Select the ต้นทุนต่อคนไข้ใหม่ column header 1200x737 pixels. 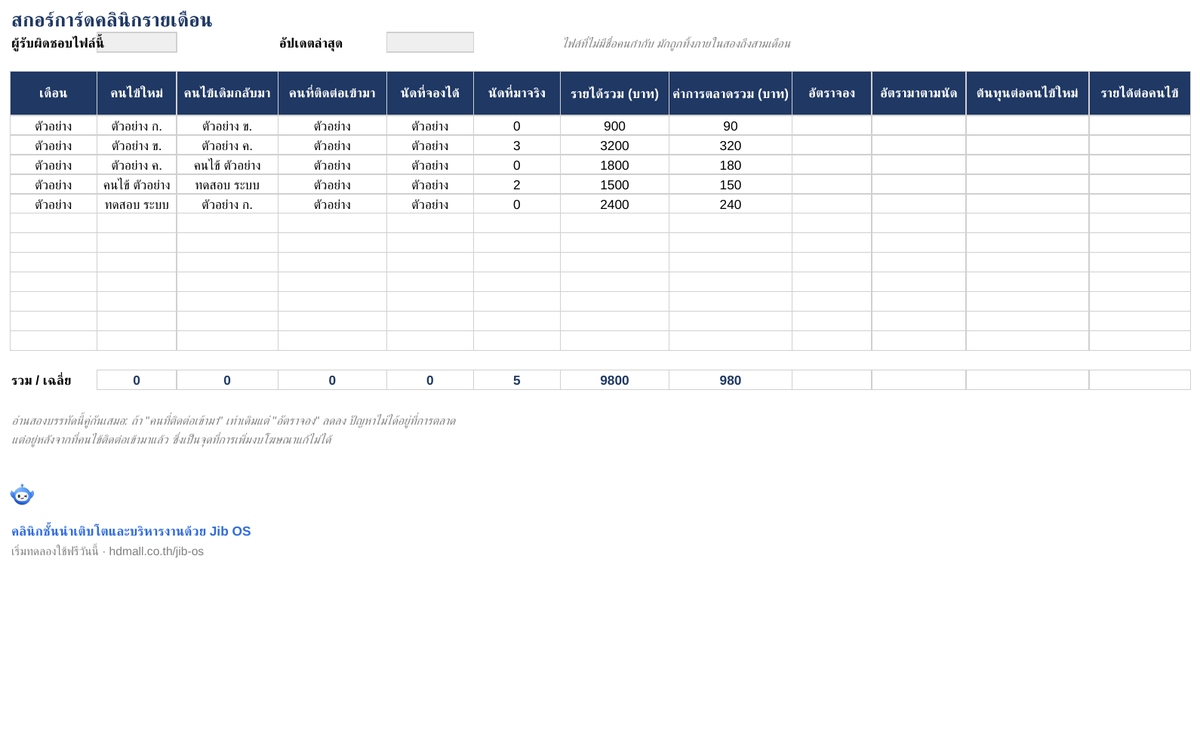click(x=1028, y=93)
